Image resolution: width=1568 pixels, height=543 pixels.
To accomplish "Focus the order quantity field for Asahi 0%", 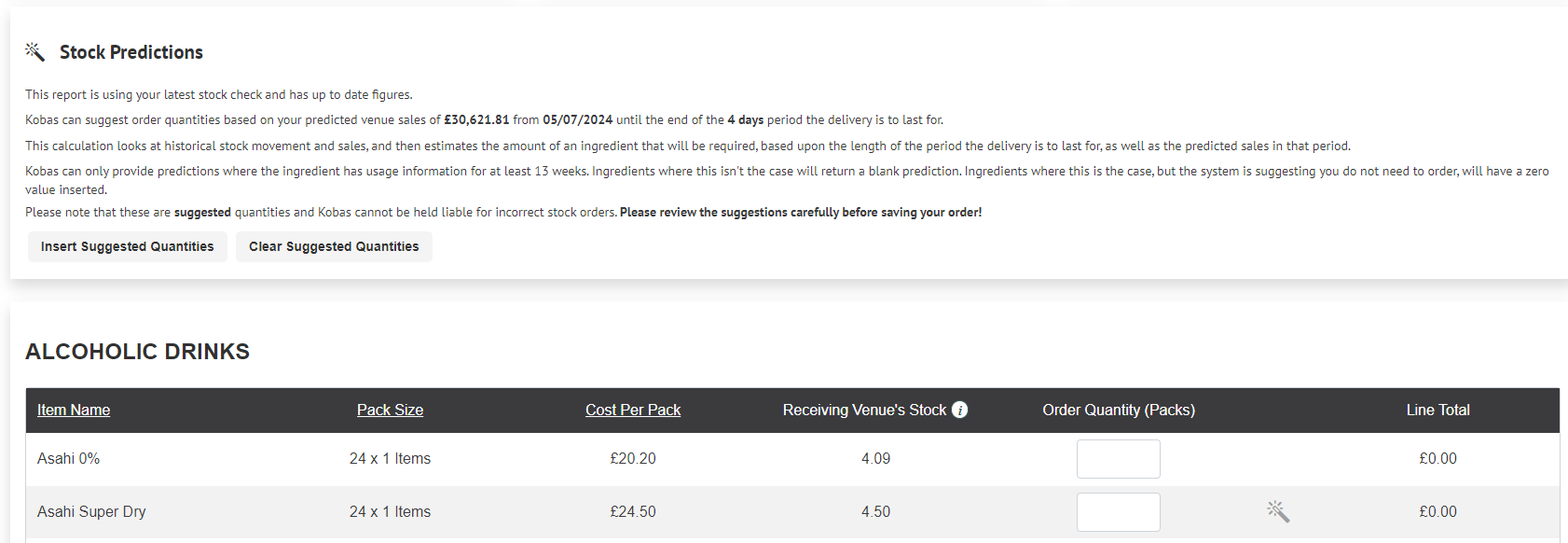I will [x=1119, y=459].
